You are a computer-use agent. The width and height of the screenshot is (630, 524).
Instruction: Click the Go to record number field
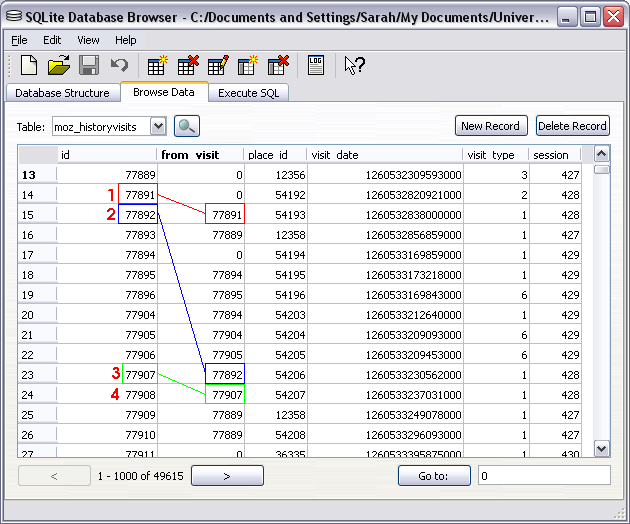(x=543, y=476)
